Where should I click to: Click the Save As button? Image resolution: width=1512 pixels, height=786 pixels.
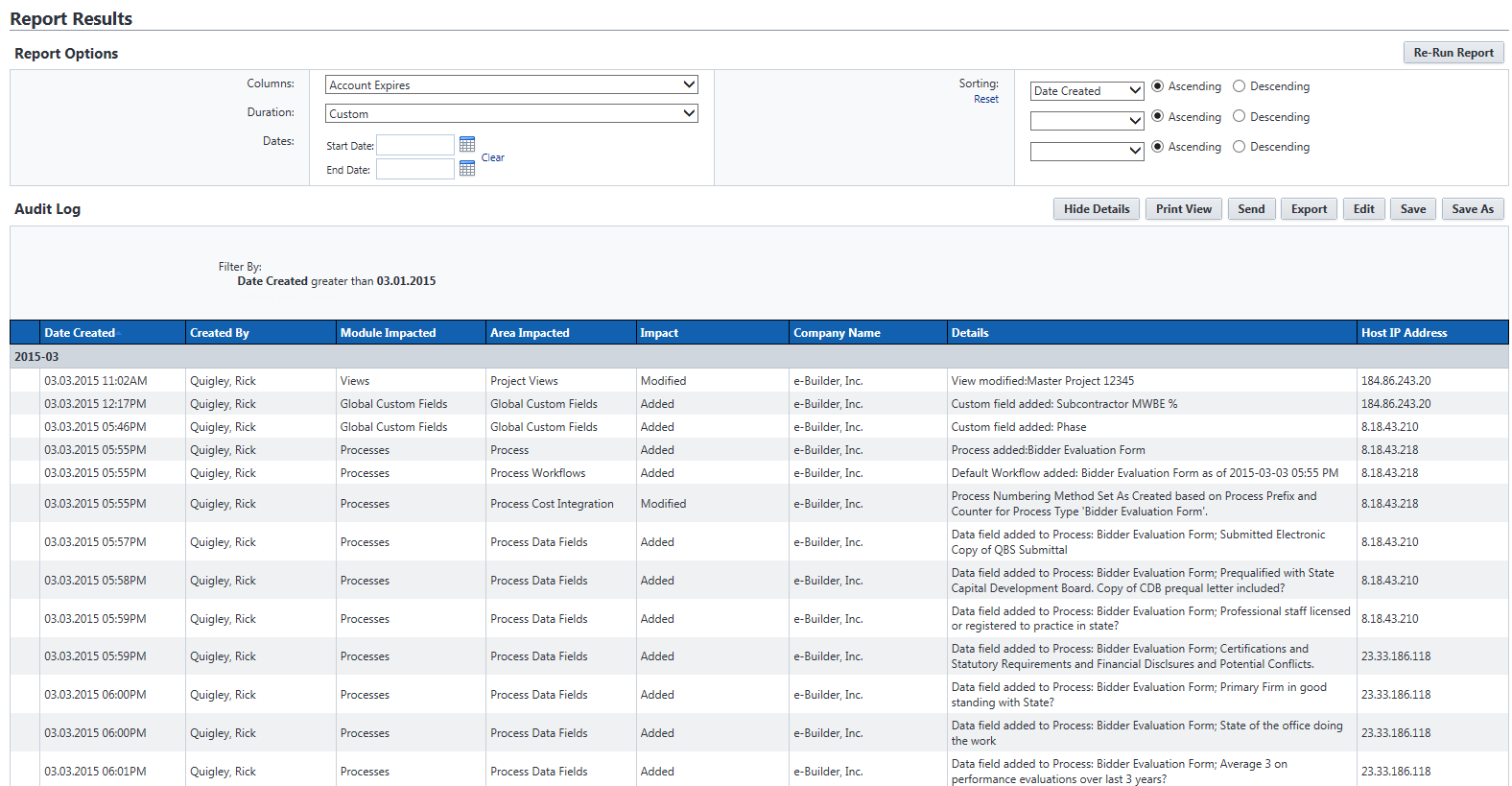pos(1472,209)
